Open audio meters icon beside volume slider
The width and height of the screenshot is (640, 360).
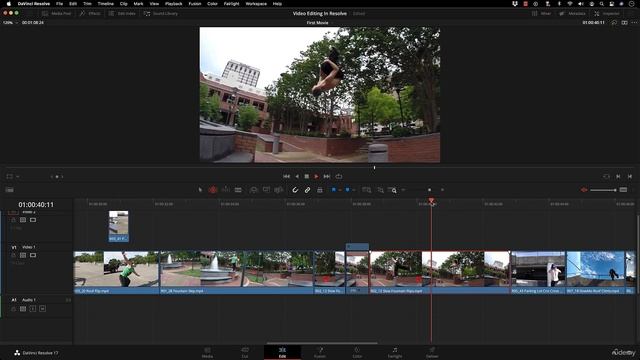pyautogui.click(x=623, y=190)
